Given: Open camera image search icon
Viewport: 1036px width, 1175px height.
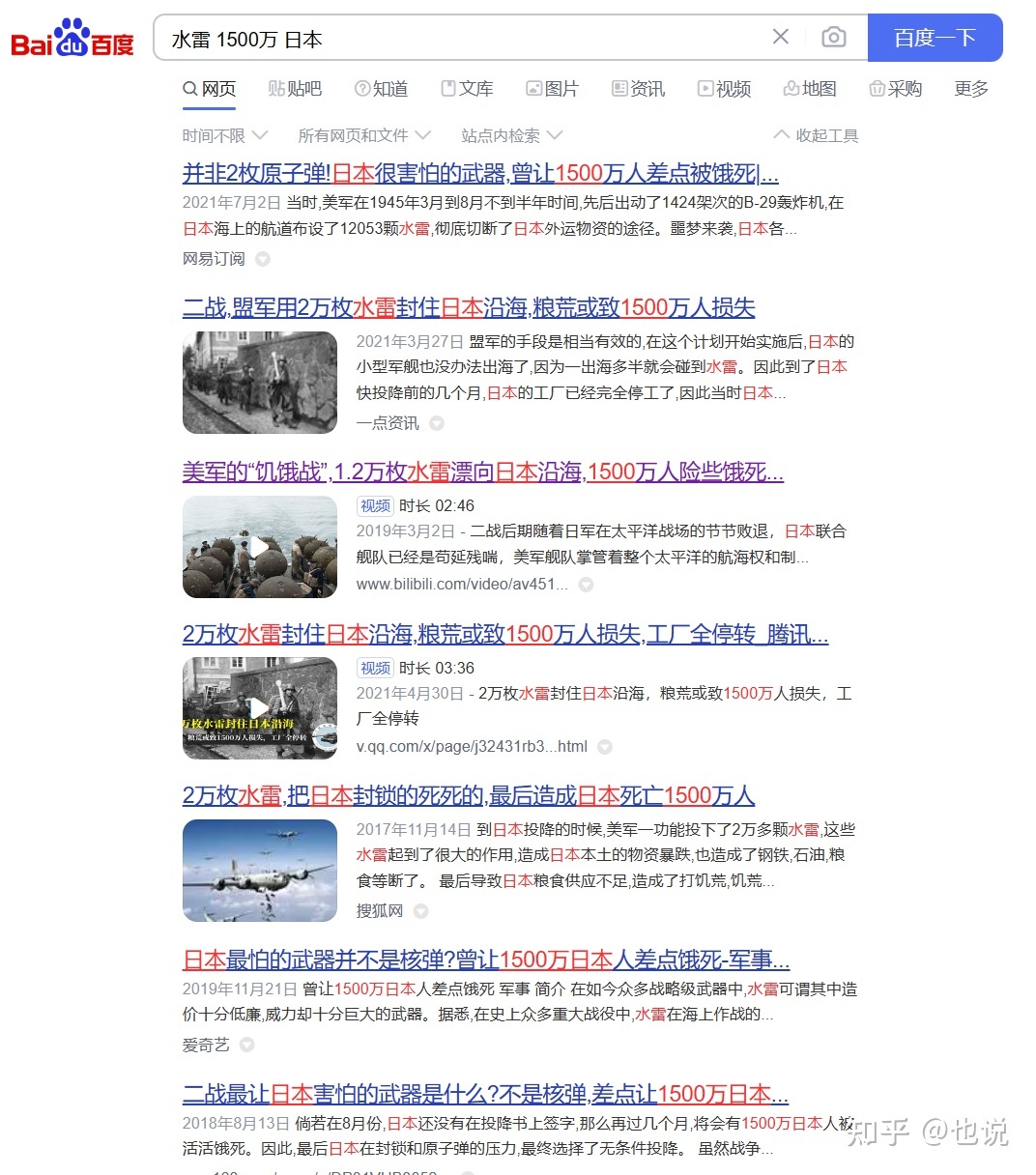Looking at the screenshot, I should [x=833, y=38].
